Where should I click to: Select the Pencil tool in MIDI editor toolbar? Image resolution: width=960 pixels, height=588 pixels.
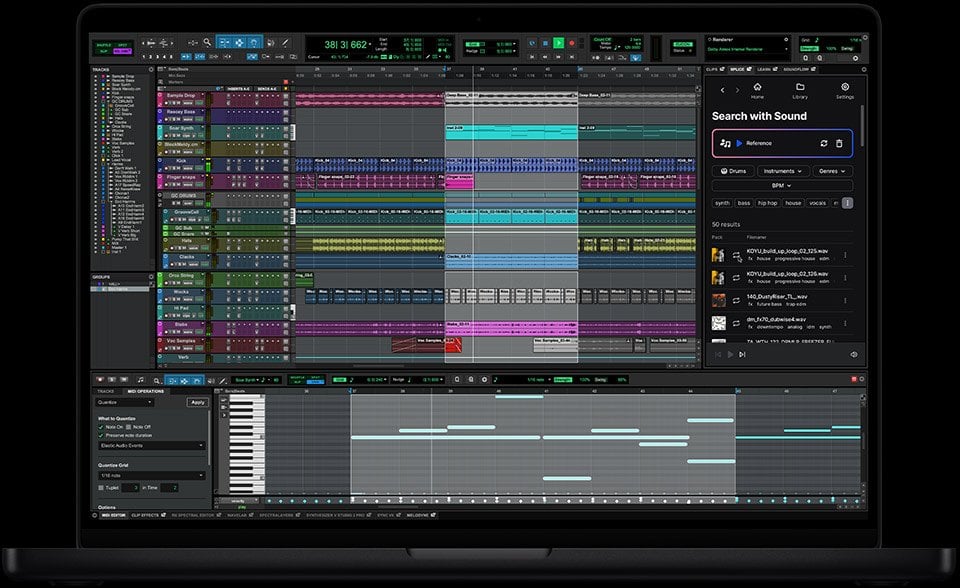(222, 380)
